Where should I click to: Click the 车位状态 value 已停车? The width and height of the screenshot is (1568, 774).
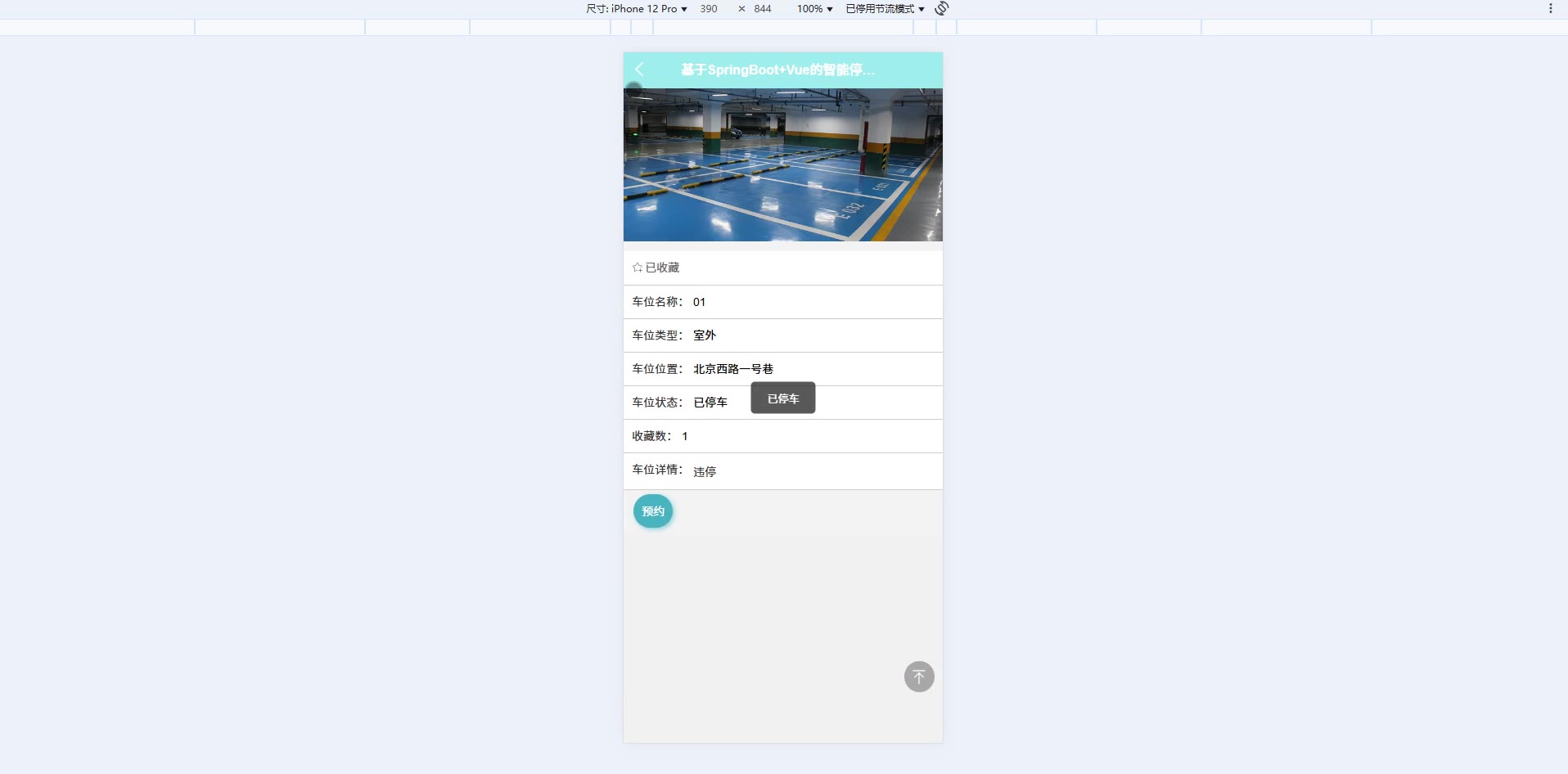[710, 403]
